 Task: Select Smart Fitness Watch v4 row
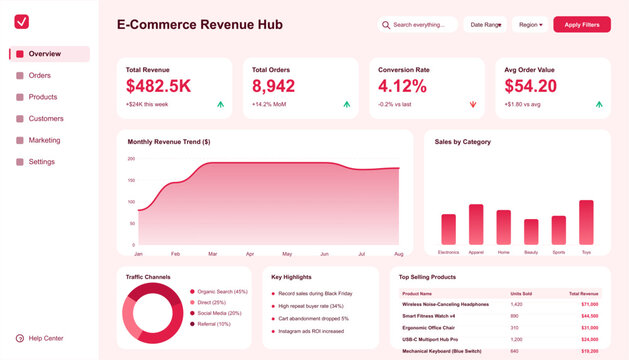tap(500, 316)
